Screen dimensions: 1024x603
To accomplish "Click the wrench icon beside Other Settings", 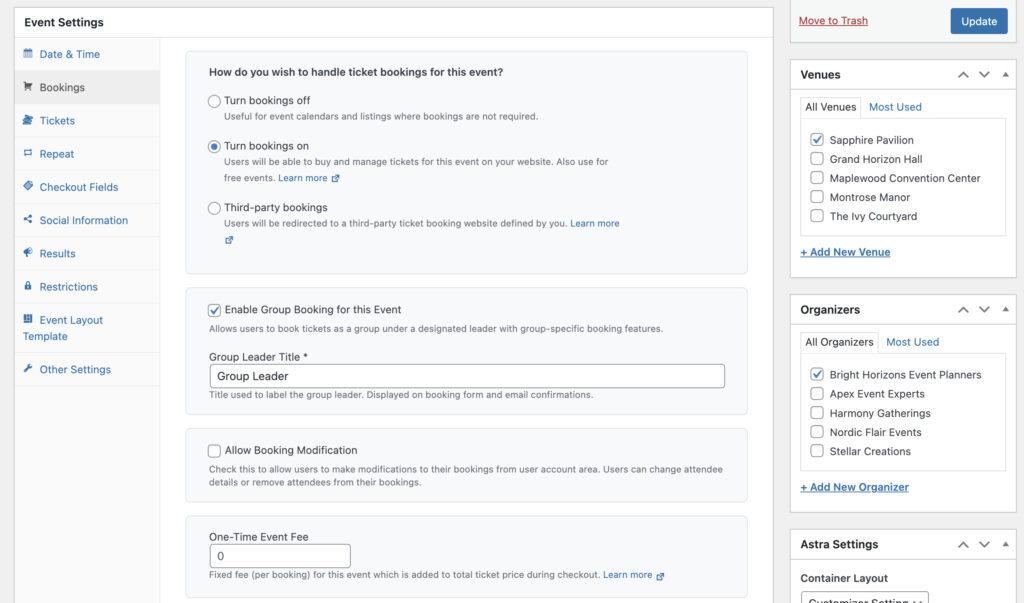I will pos(28,369).
